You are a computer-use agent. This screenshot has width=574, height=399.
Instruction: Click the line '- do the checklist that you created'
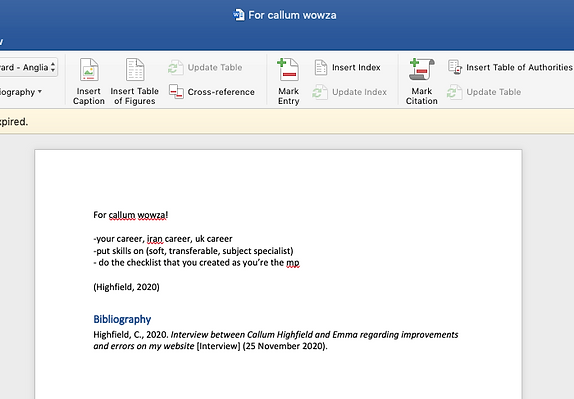tap(196, 262)
